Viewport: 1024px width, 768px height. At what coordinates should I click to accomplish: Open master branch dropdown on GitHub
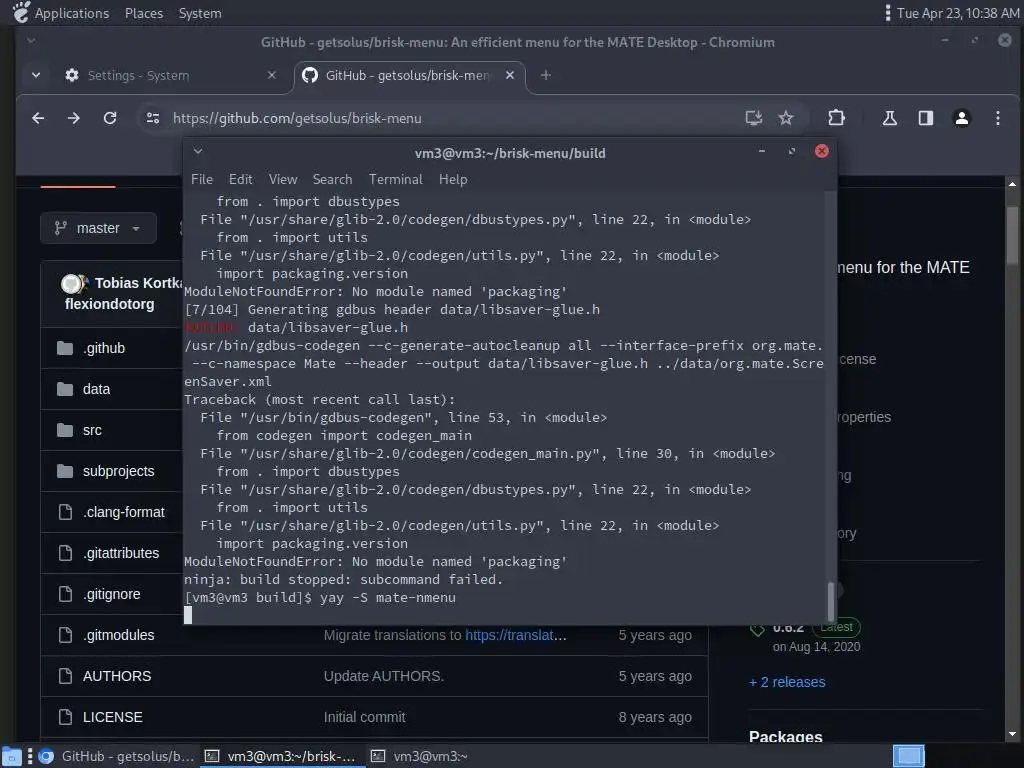(98, 228)
